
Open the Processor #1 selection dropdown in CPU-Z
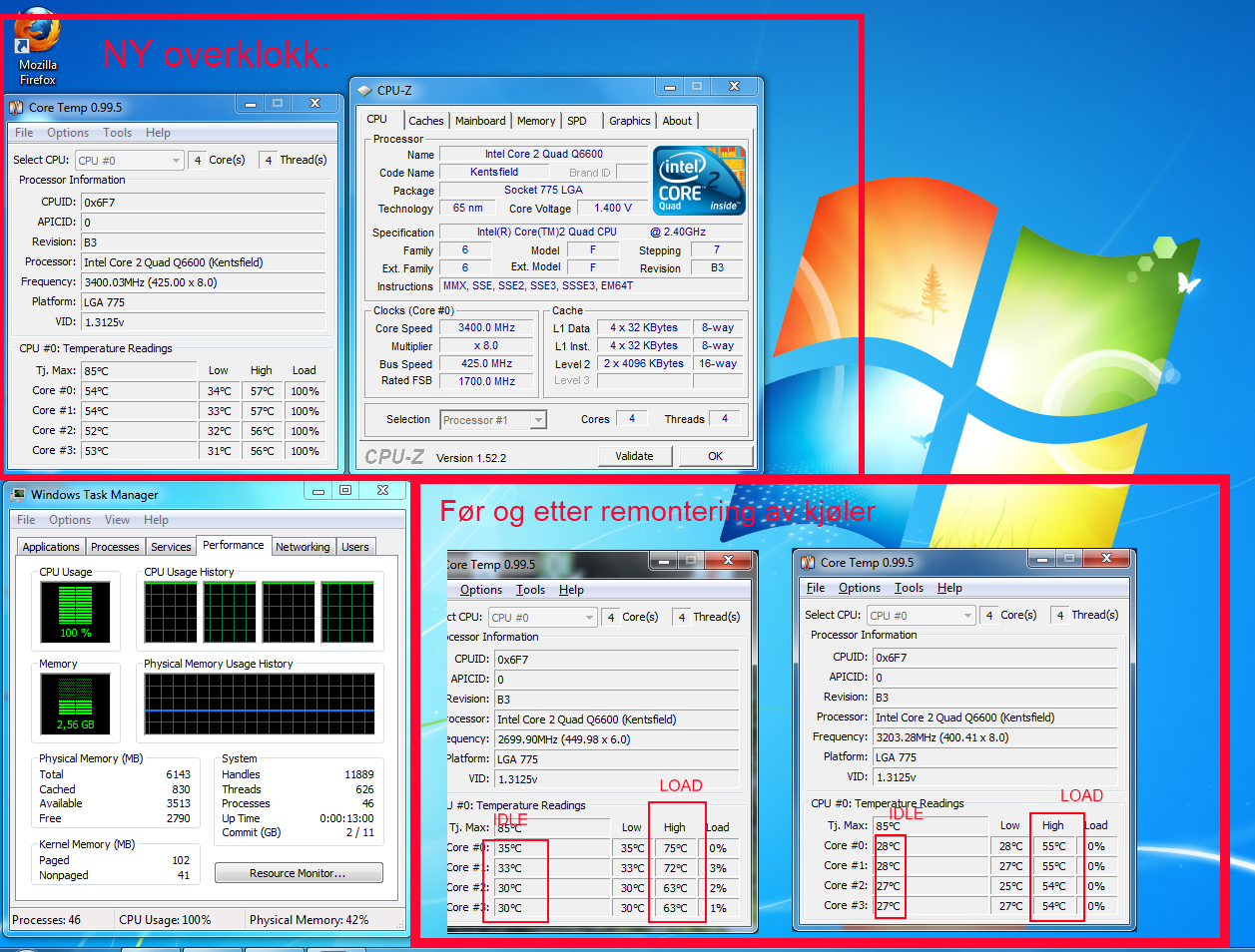point(493,420)
